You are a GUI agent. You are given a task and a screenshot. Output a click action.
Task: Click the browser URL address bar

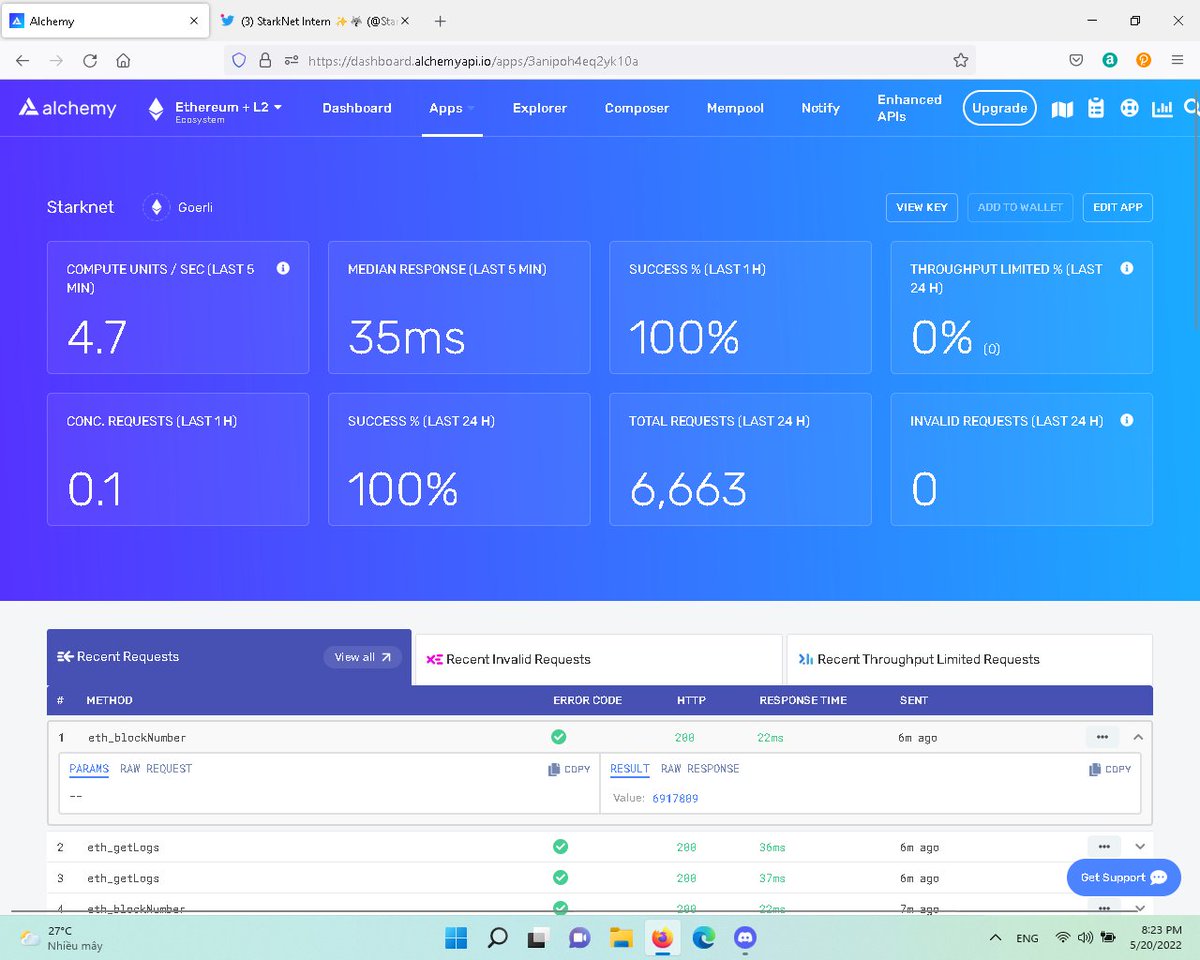pos(600,60)
